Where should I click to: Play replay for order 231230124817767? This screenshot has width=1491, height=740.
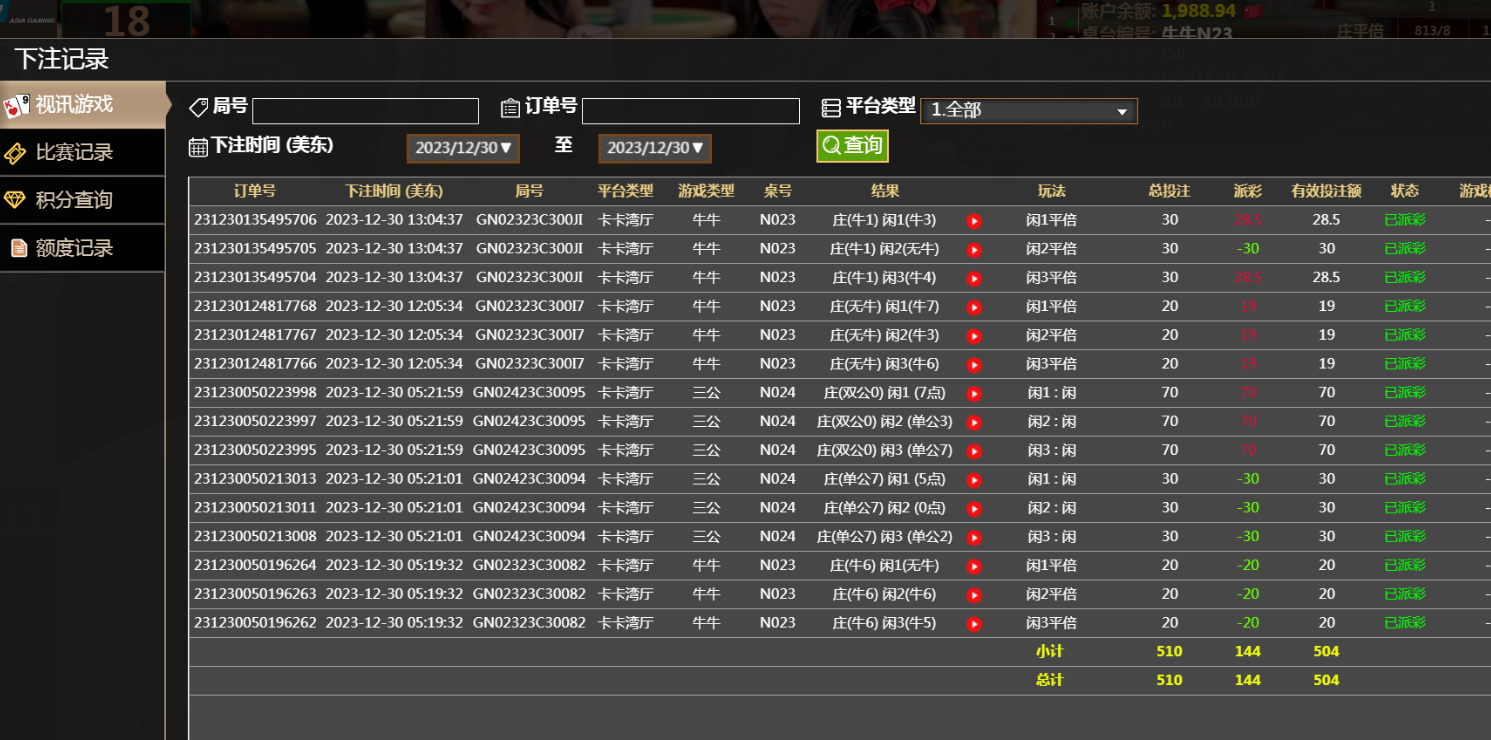(974, 336)
